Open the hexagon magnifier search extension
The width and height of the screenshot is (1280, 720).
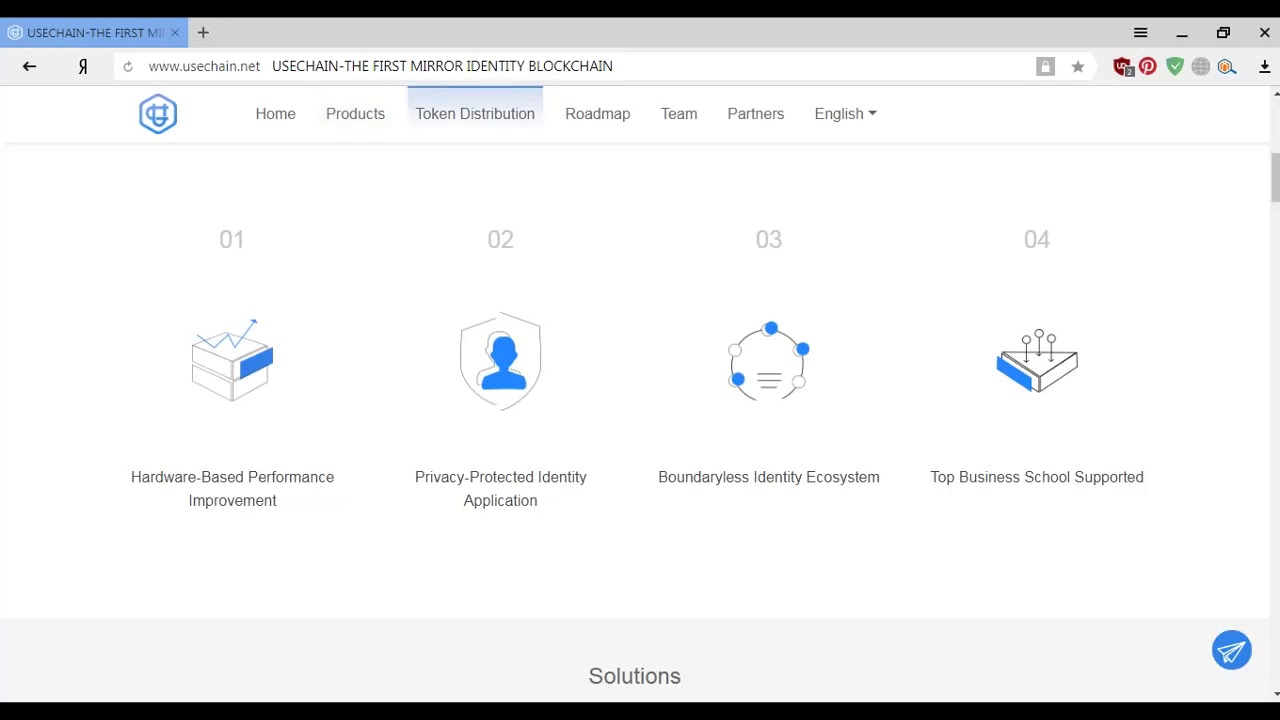point(1227,66)
